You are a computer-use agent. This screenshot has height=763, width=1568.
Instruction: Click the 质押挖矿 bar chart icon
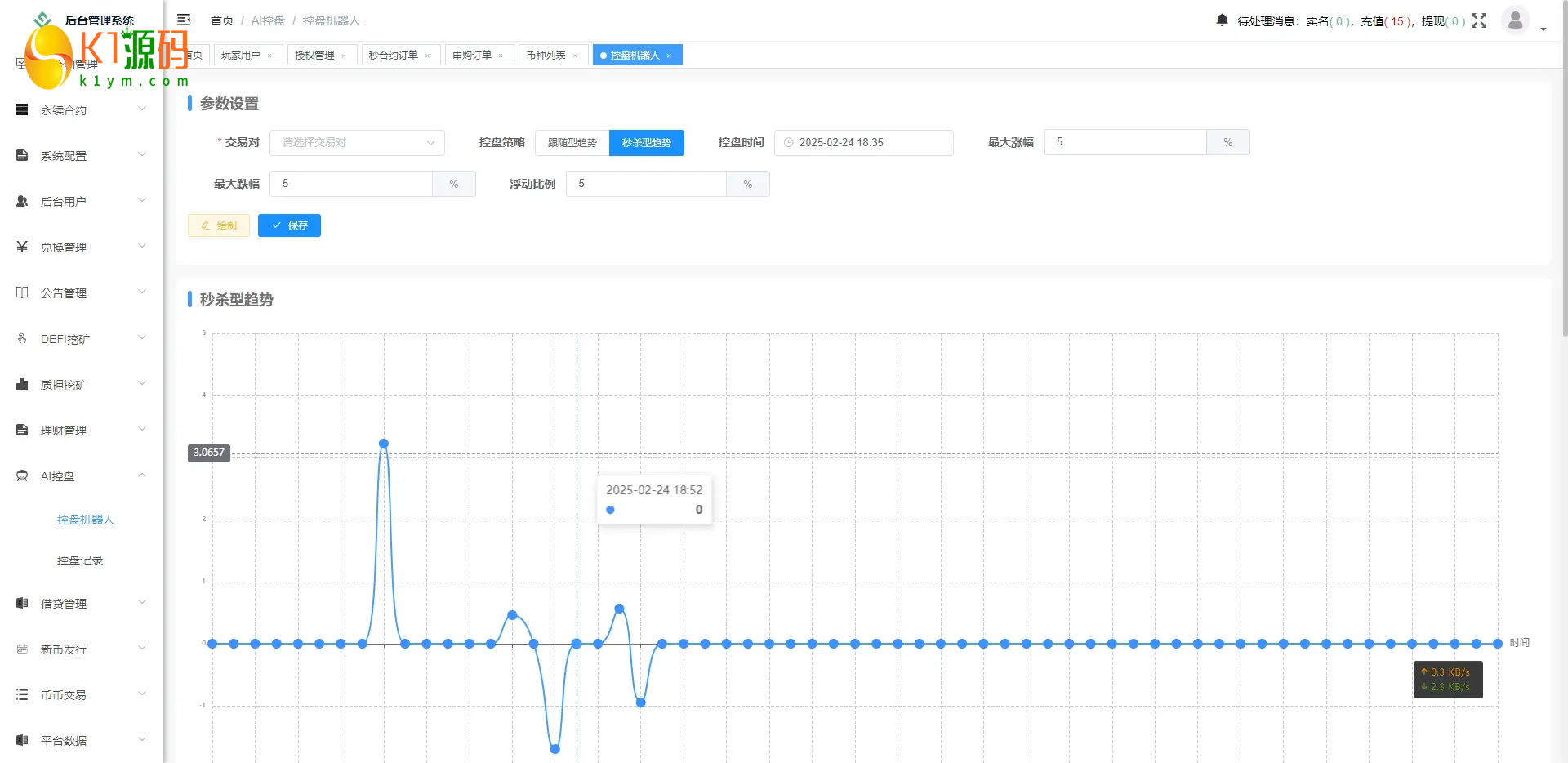(x=22, y=384)
